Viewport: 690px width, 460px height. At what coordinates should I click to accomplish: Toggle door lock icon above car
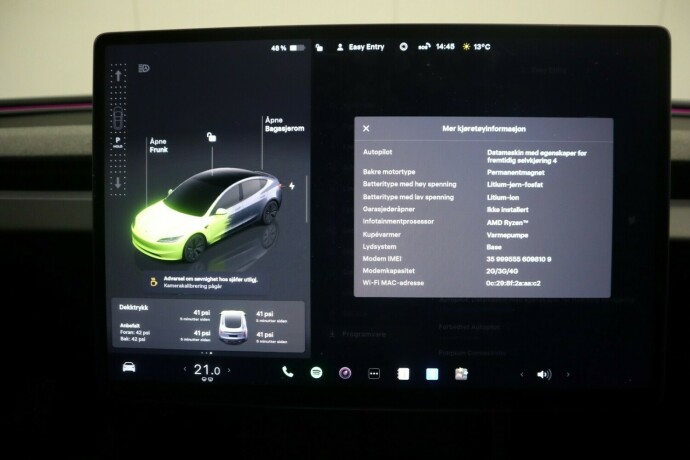[x=212, y=137]
